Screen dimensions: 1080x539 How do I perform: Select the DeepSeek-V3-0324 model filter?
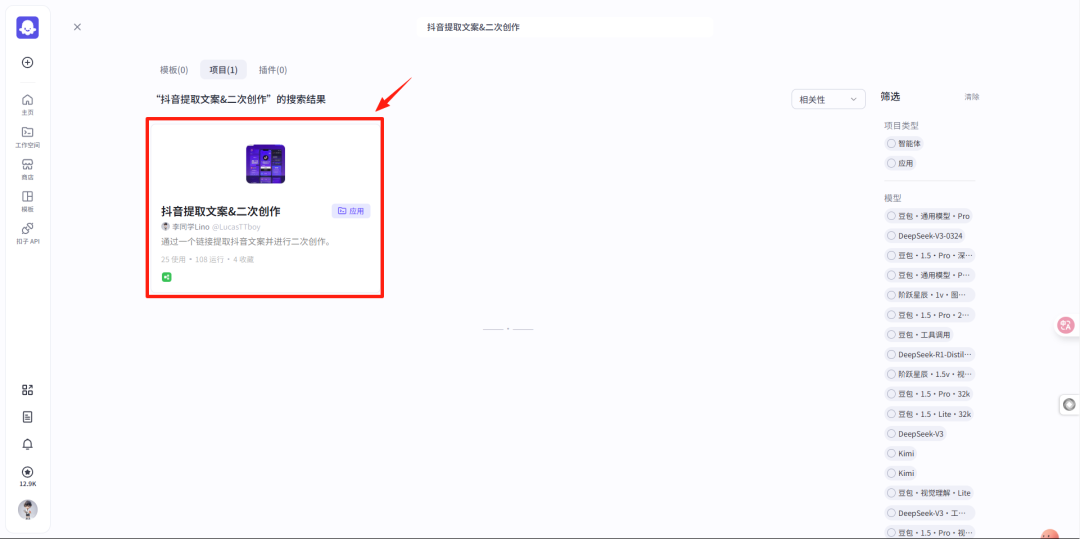tap(924, 235)
